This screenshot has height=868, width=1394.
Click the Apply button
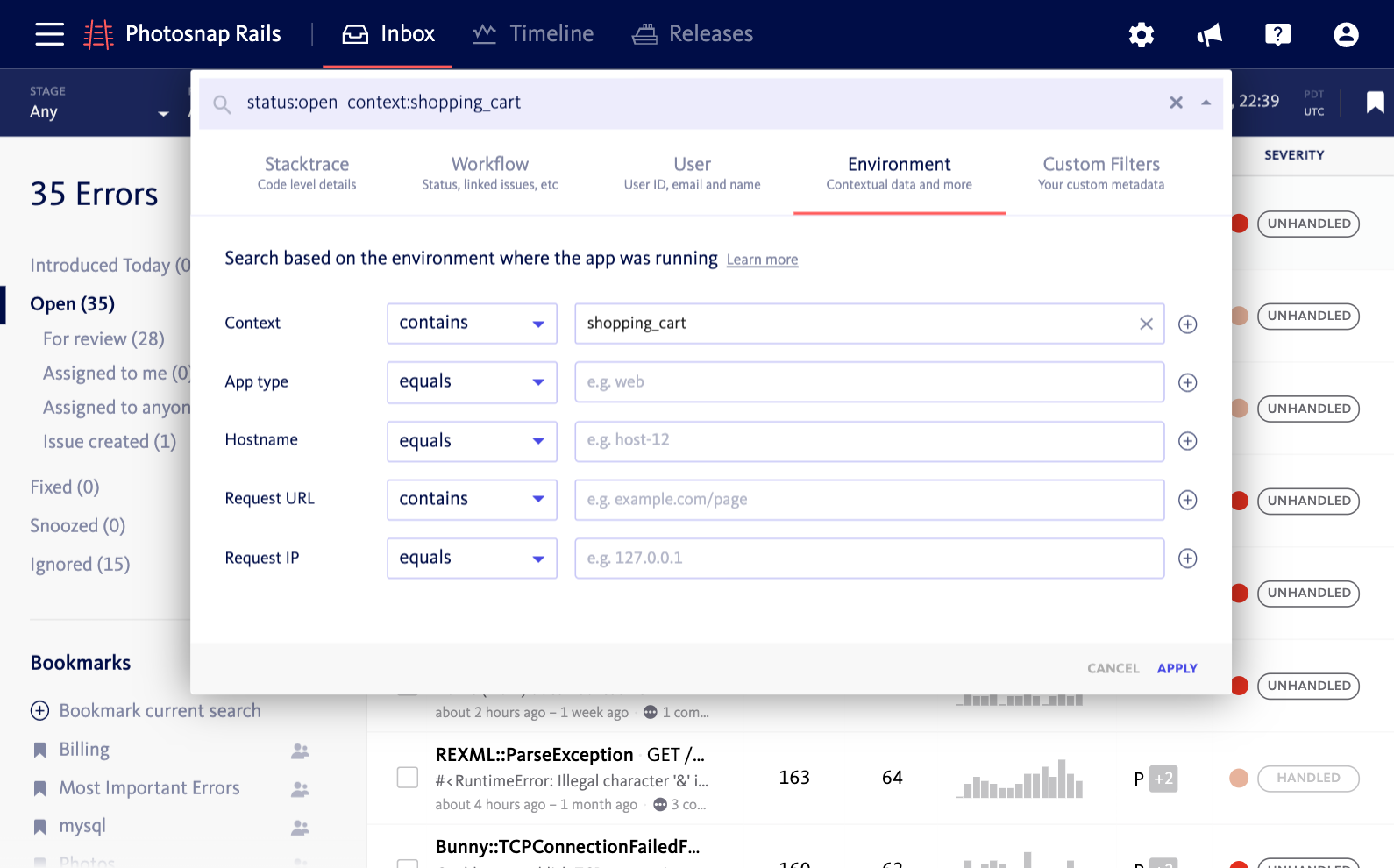click(x=1177, y=668)
